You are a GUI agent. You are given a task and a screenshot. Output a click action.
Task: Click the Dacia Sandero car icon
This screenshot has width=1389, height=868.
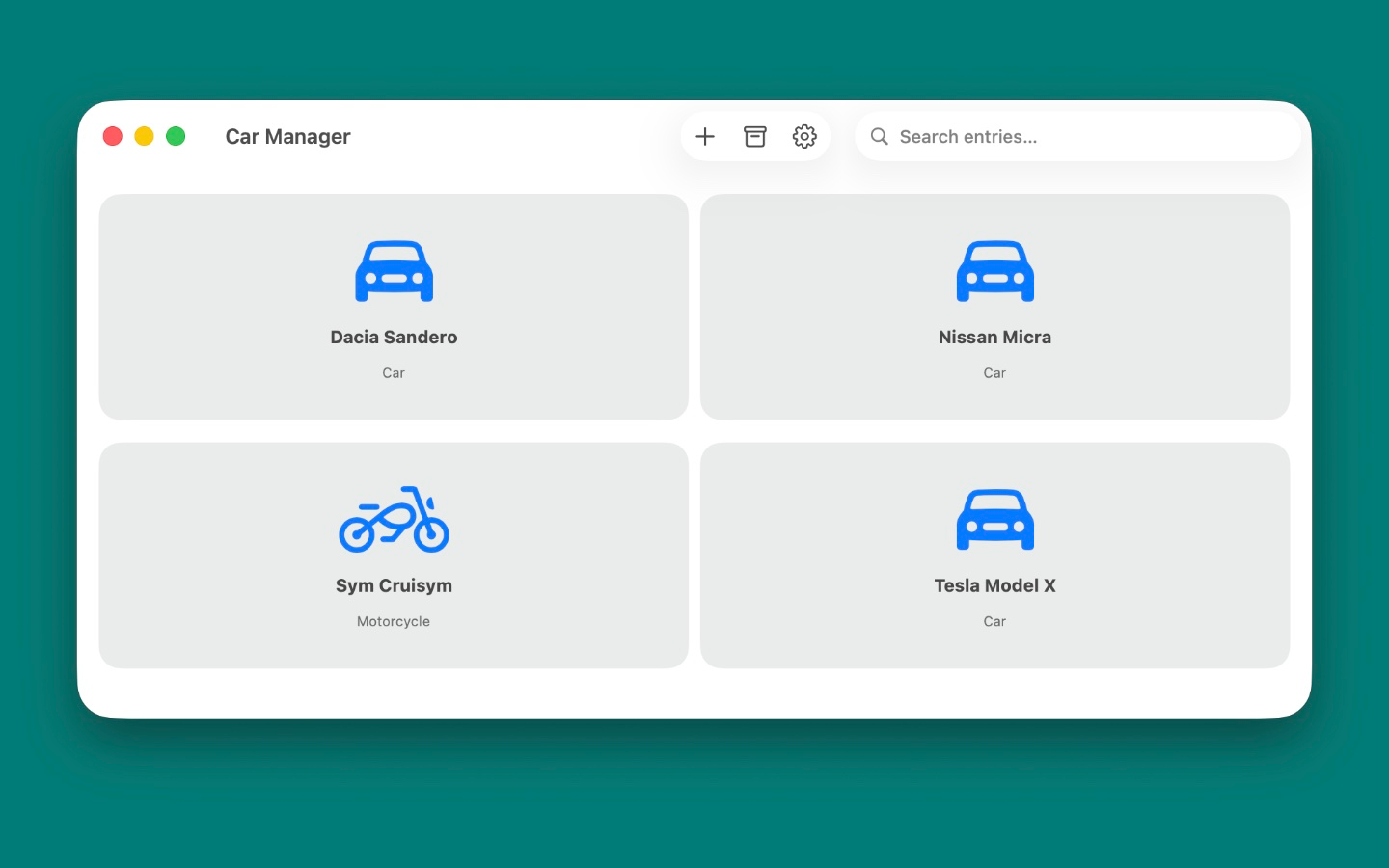394,271
